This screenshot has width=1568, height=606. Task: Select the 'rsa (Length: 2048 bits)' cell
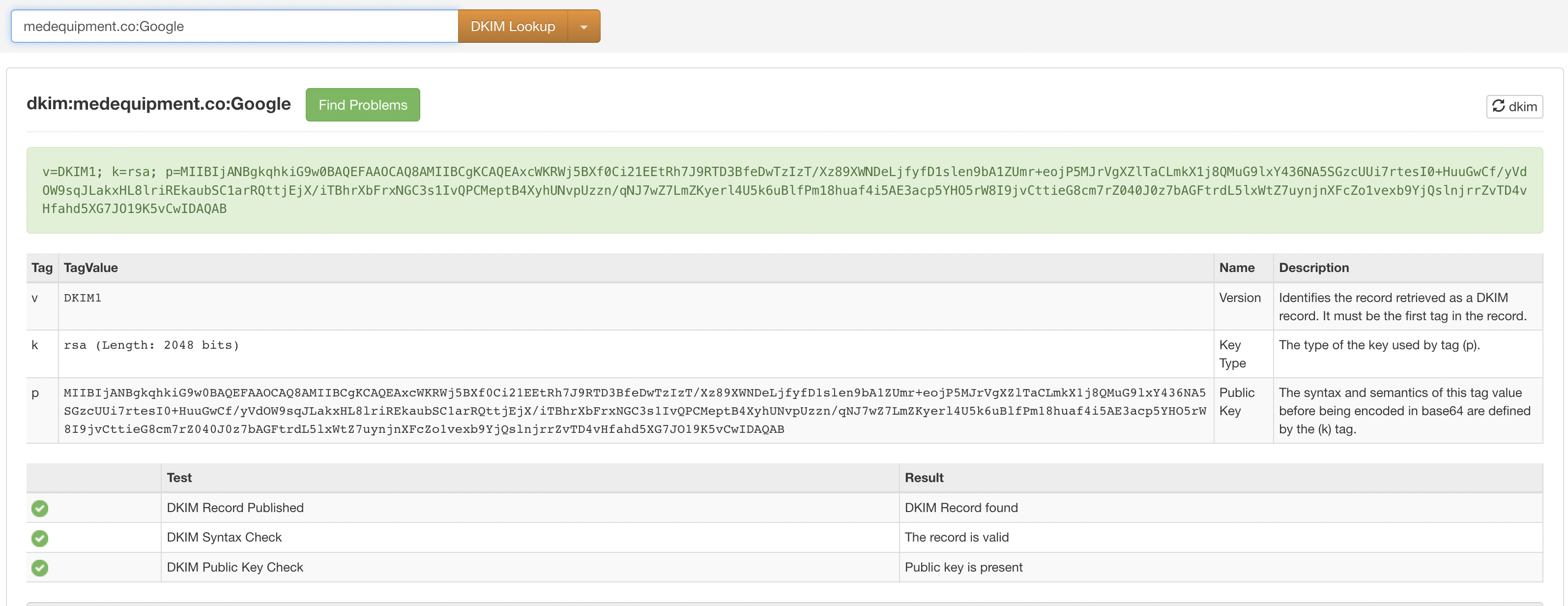point(636,354)
